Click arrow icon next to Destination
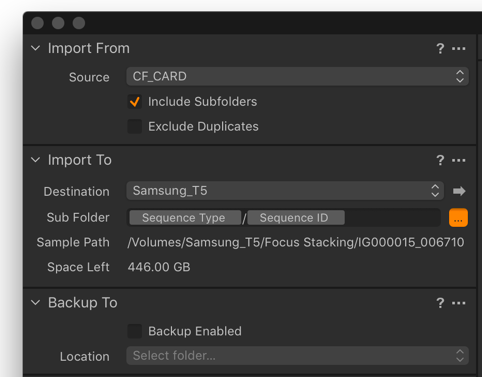Viewport: 482px width, 377px height. [459, 191]
